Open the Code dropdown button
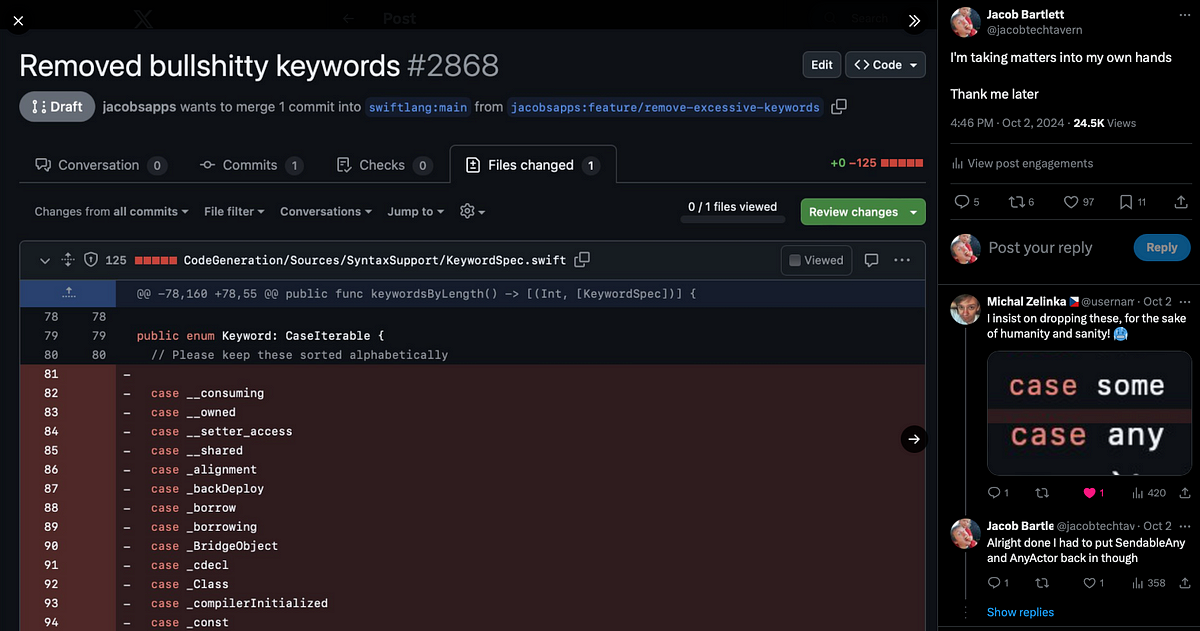Screen dimensions: 1200x631 pyautogui.click(x=886, y=65)
